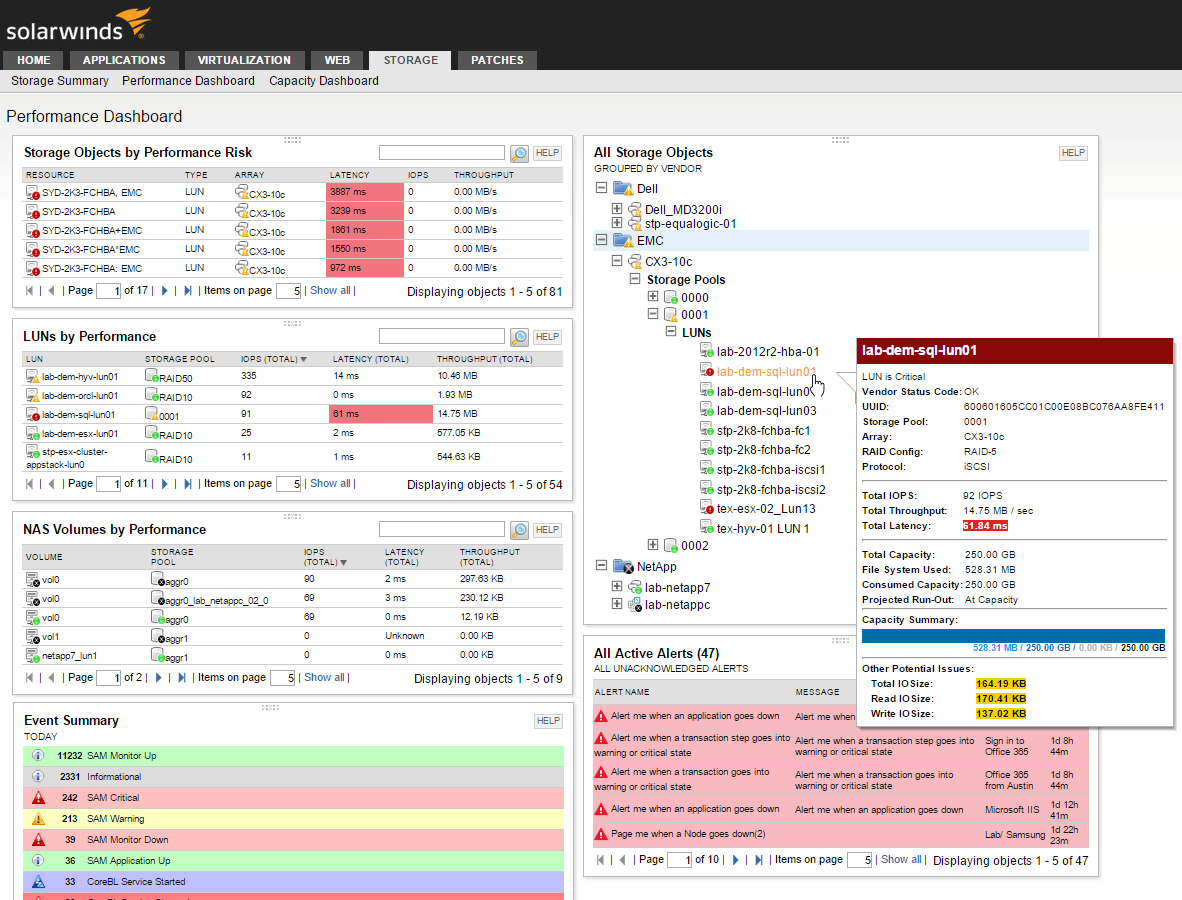The height and width of the screenshot is (900, 1182).
Task: Sort LUNs by IOPS (Total) column header
Action: (271, 359)
